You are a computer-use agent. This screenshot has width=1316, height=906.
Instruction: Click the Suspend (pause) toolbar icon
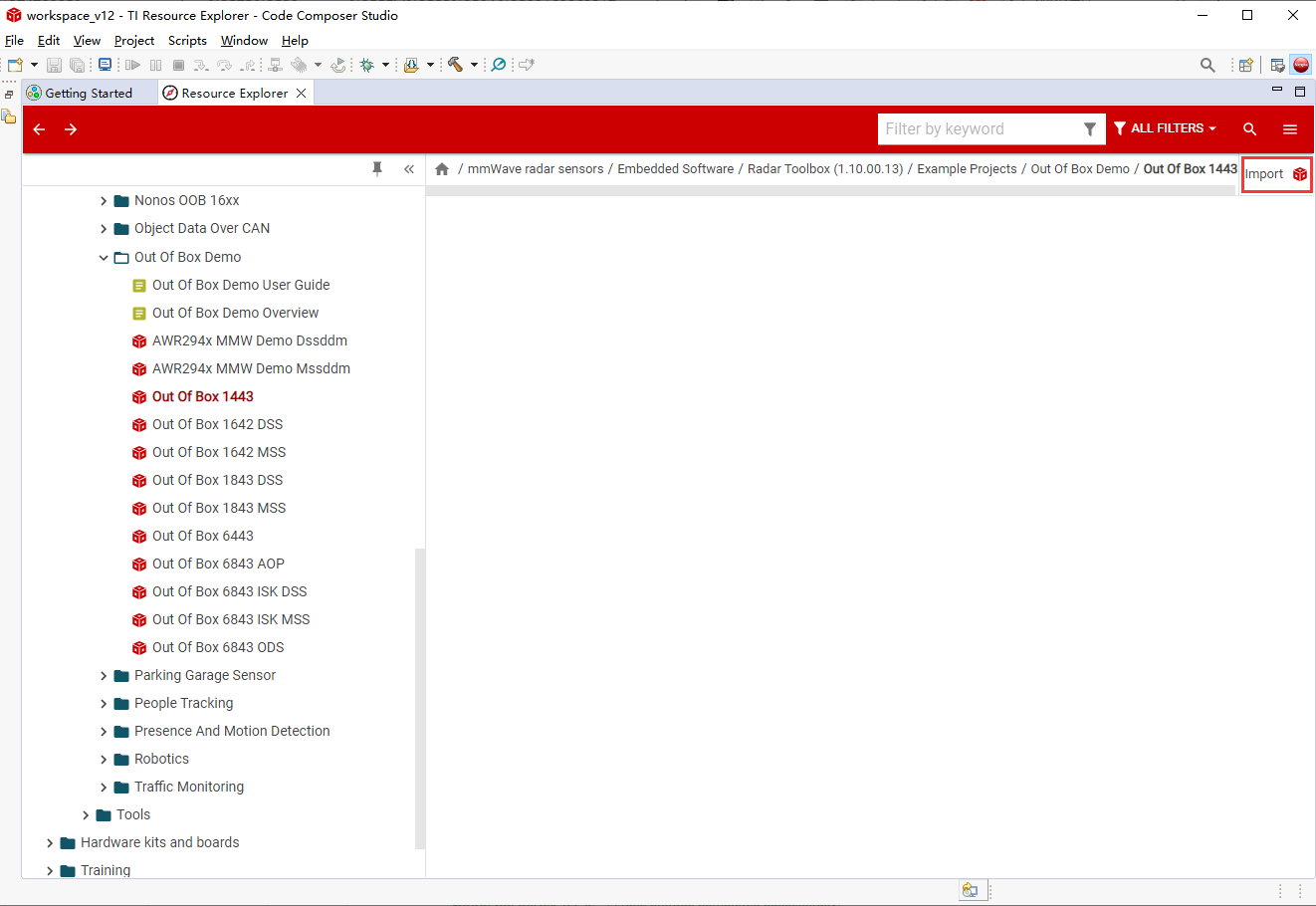[x=156, y=65]
